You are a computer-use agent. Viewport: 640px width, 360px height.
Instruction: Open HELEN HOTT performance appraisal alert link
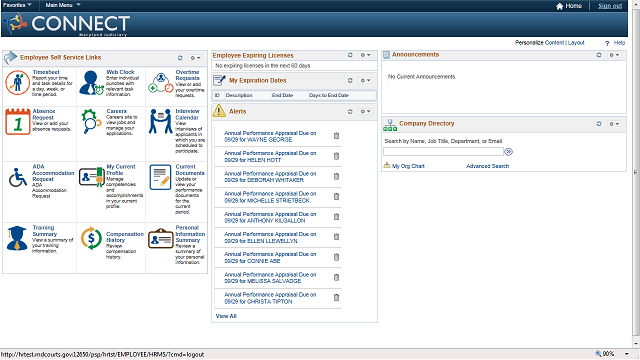[x=270, y=156]
